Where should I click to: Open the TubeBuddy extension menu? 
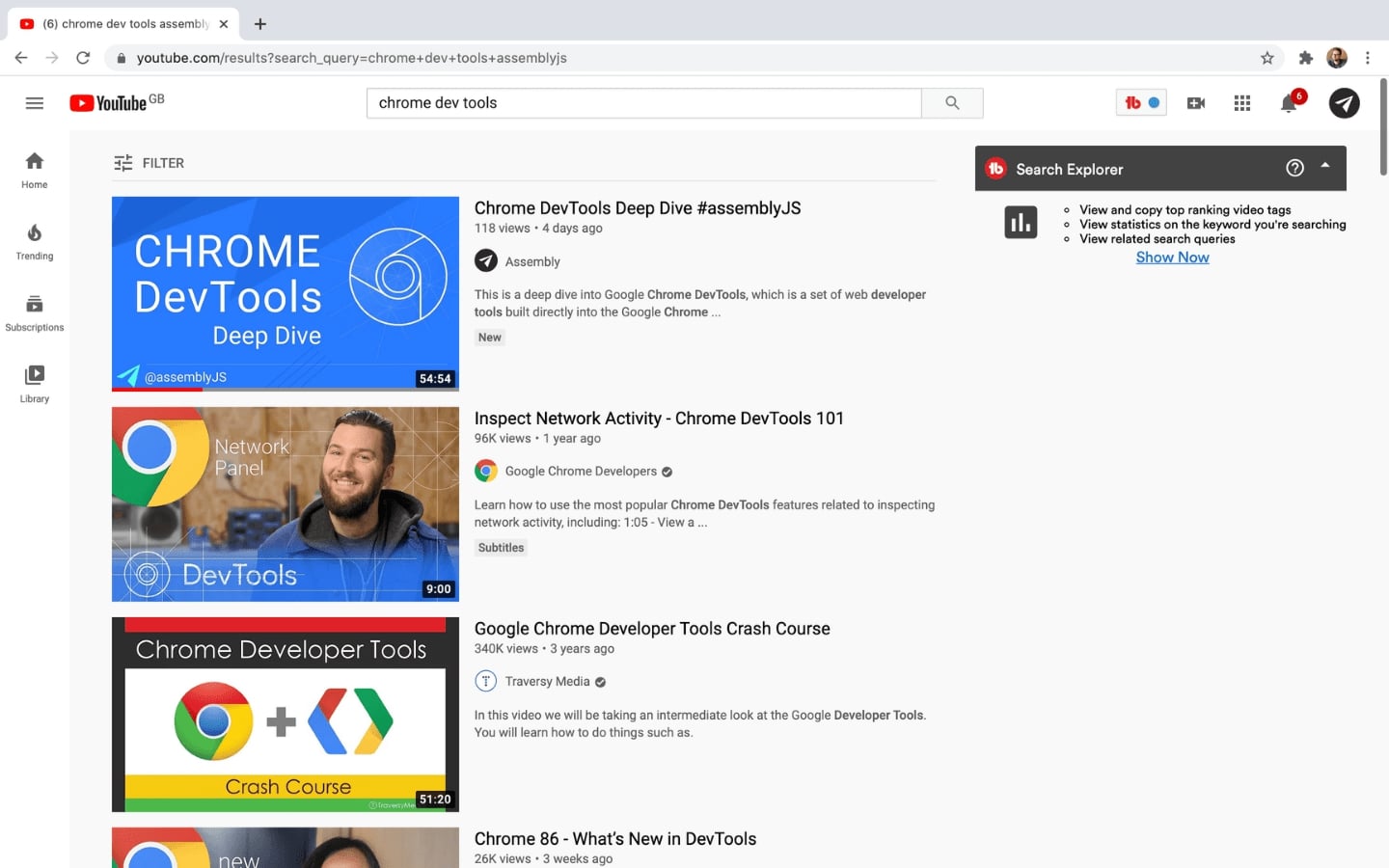click(1141, 102)
